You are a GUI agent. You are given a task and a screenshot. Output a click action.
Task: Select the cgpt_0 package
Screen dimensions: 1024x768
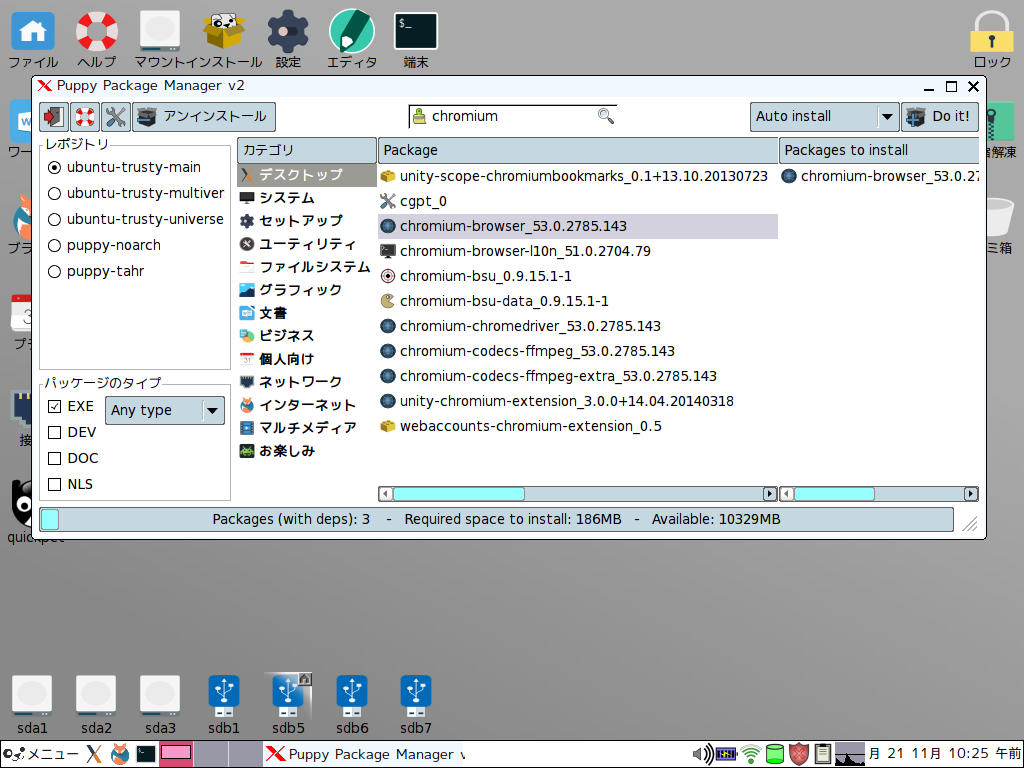[578, 201]
